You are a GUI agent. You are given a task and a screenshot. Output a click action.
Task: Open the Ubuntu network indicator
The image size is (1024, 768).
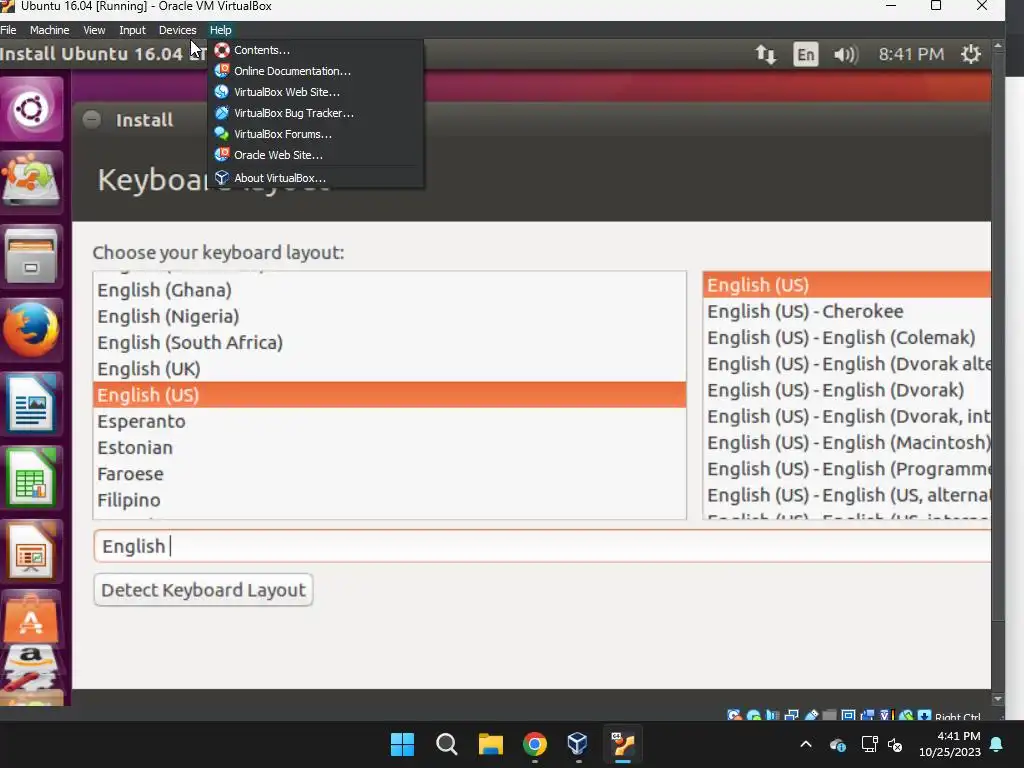tap(765, 54)
